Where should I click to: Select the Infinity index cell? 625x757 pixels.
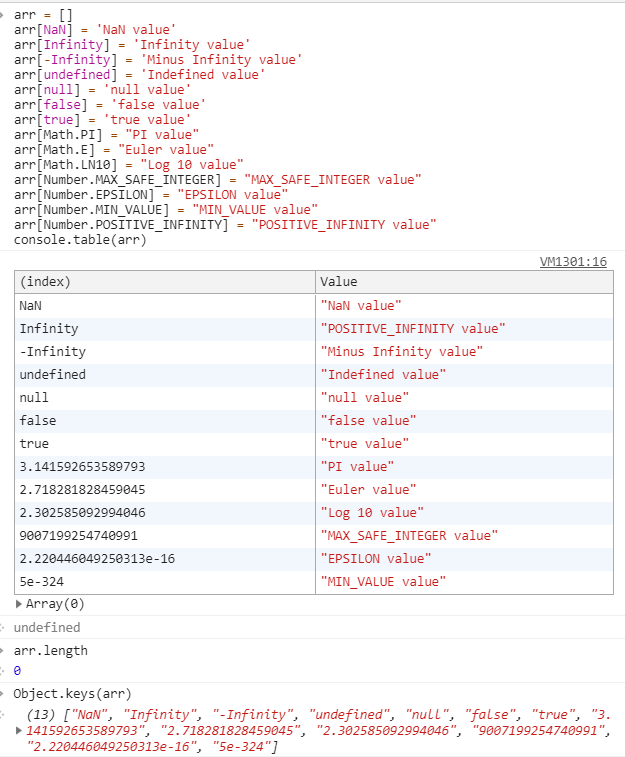click(165, 329)
